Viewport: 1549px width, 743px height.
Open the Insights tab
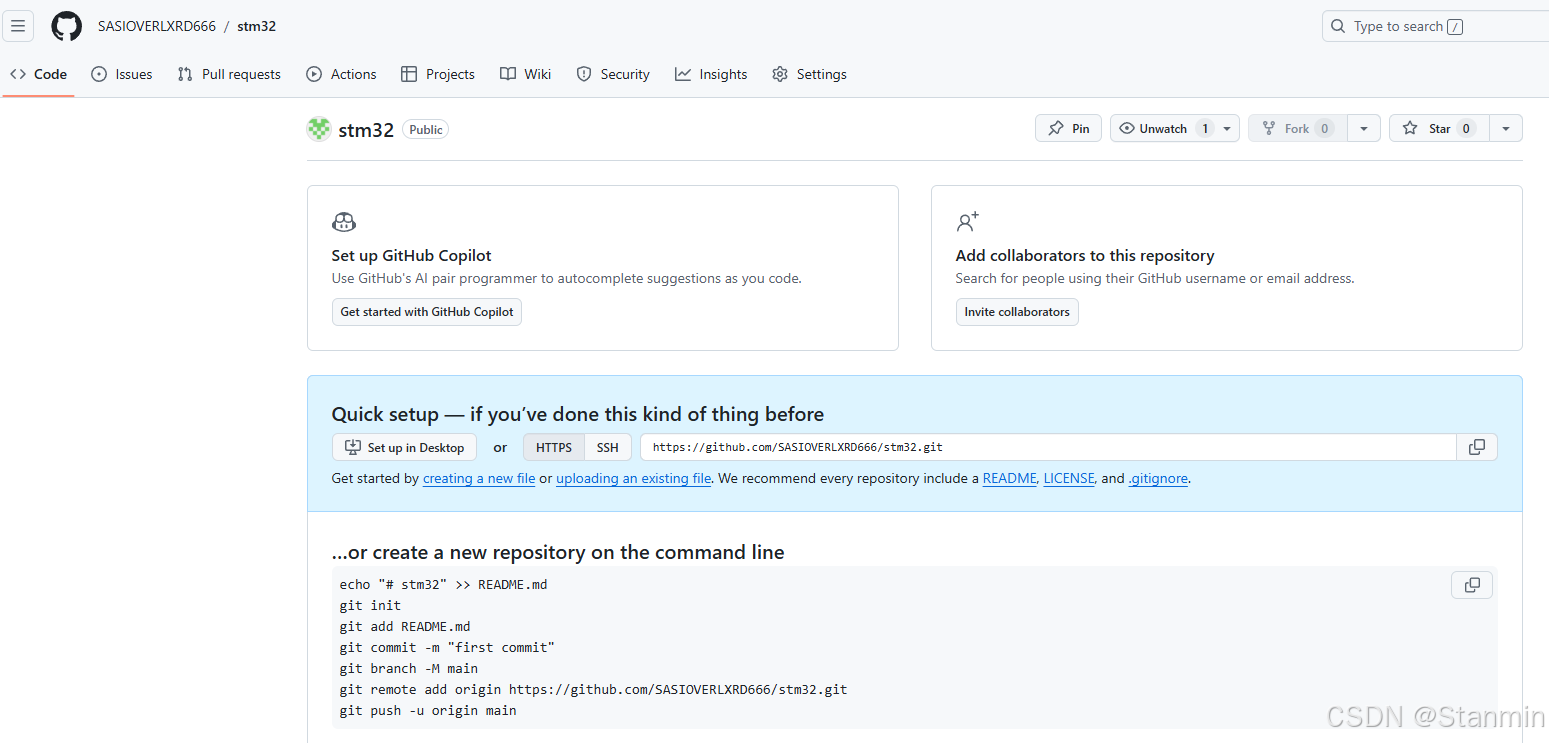(711, 74)
